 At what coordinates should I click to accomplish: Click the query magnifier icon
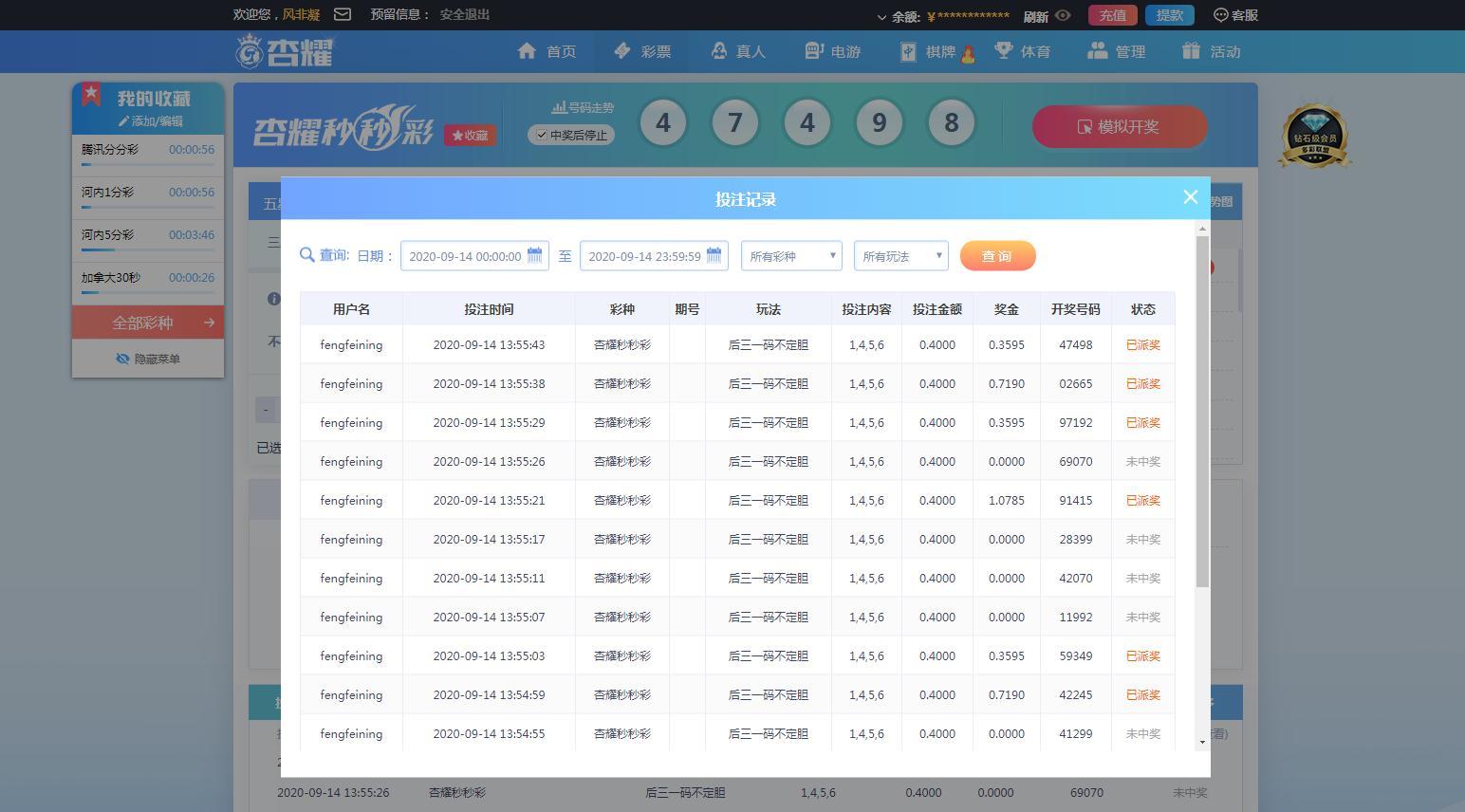point(306,255)
